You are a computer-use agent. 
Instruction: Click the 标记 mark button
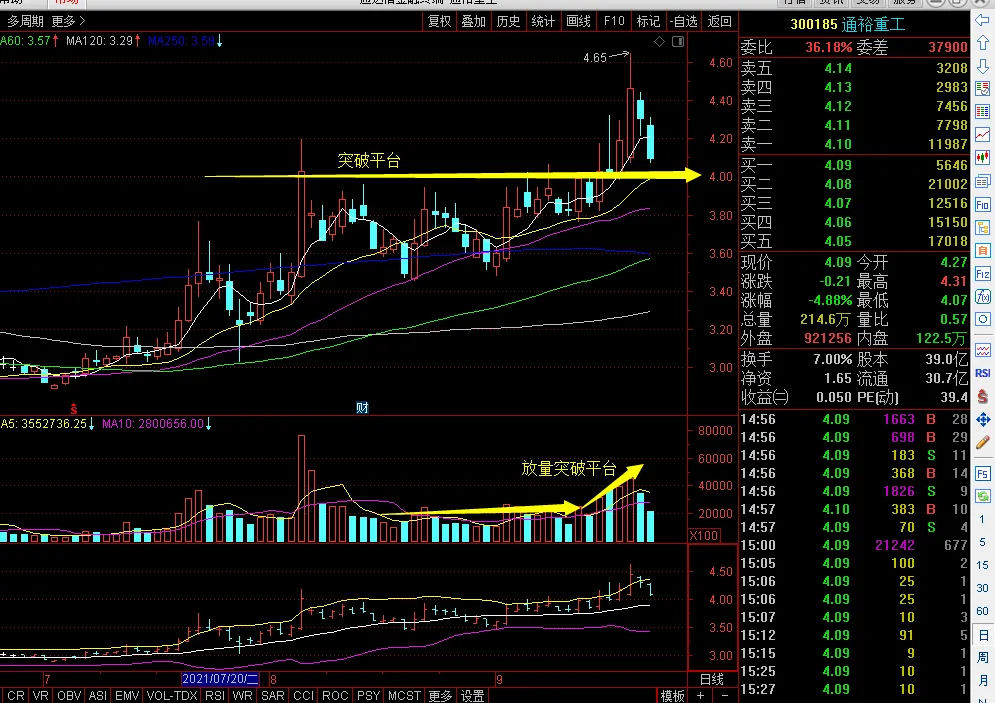(648, 22)
